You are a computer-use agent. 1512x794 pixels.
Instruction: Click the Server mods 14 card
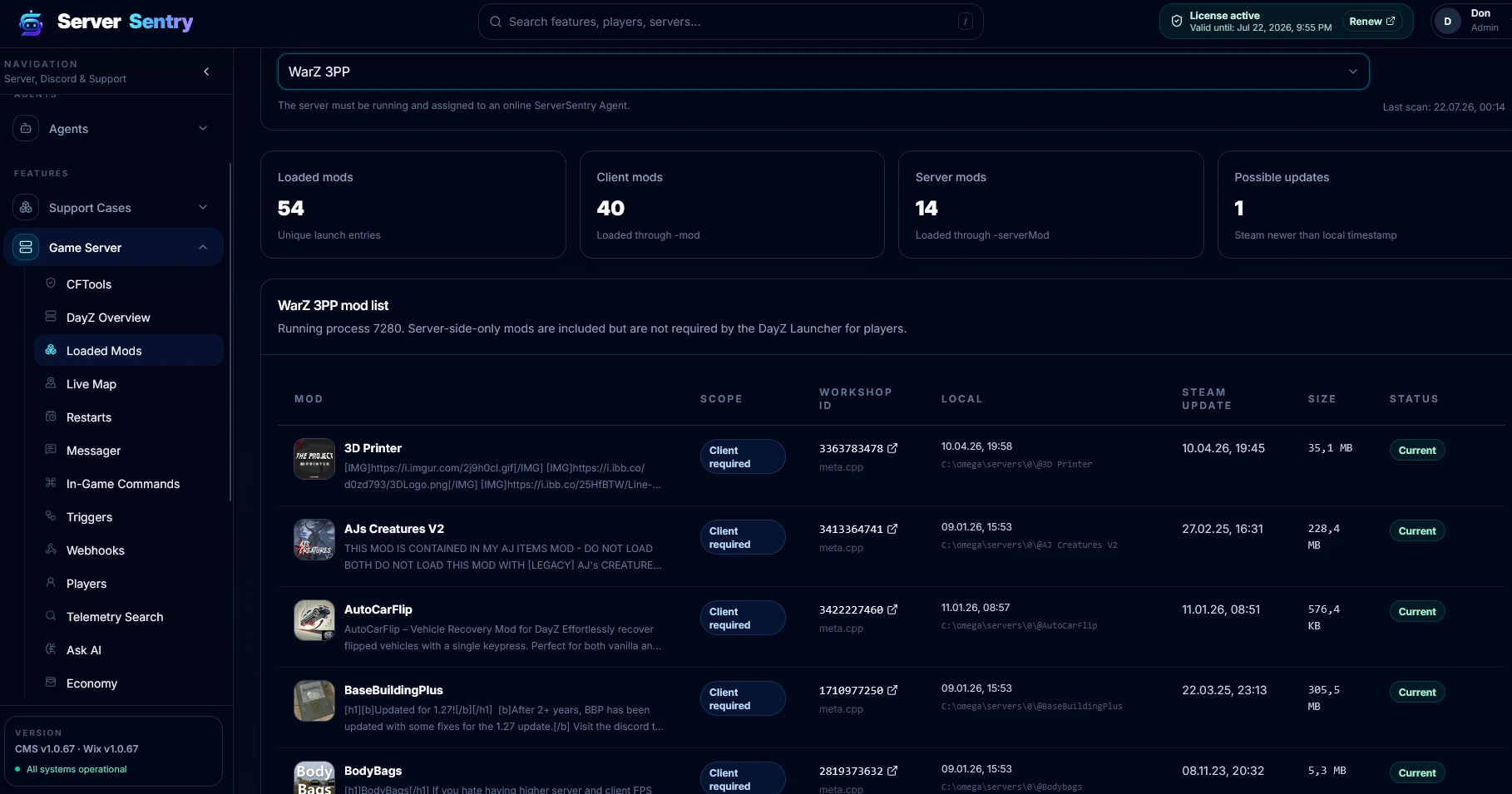[1051, 205]
